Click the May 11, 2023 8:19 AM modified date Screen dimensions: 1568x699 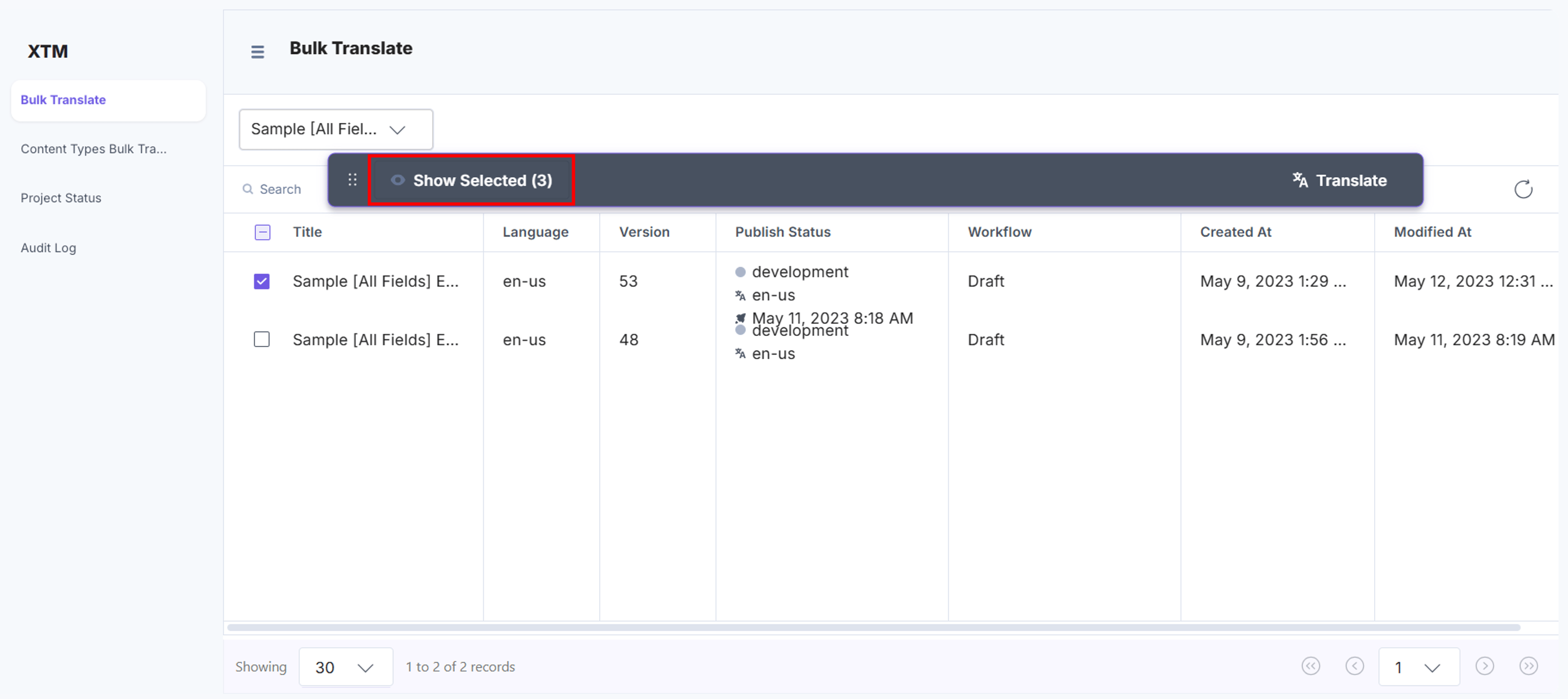point(1474,340)
